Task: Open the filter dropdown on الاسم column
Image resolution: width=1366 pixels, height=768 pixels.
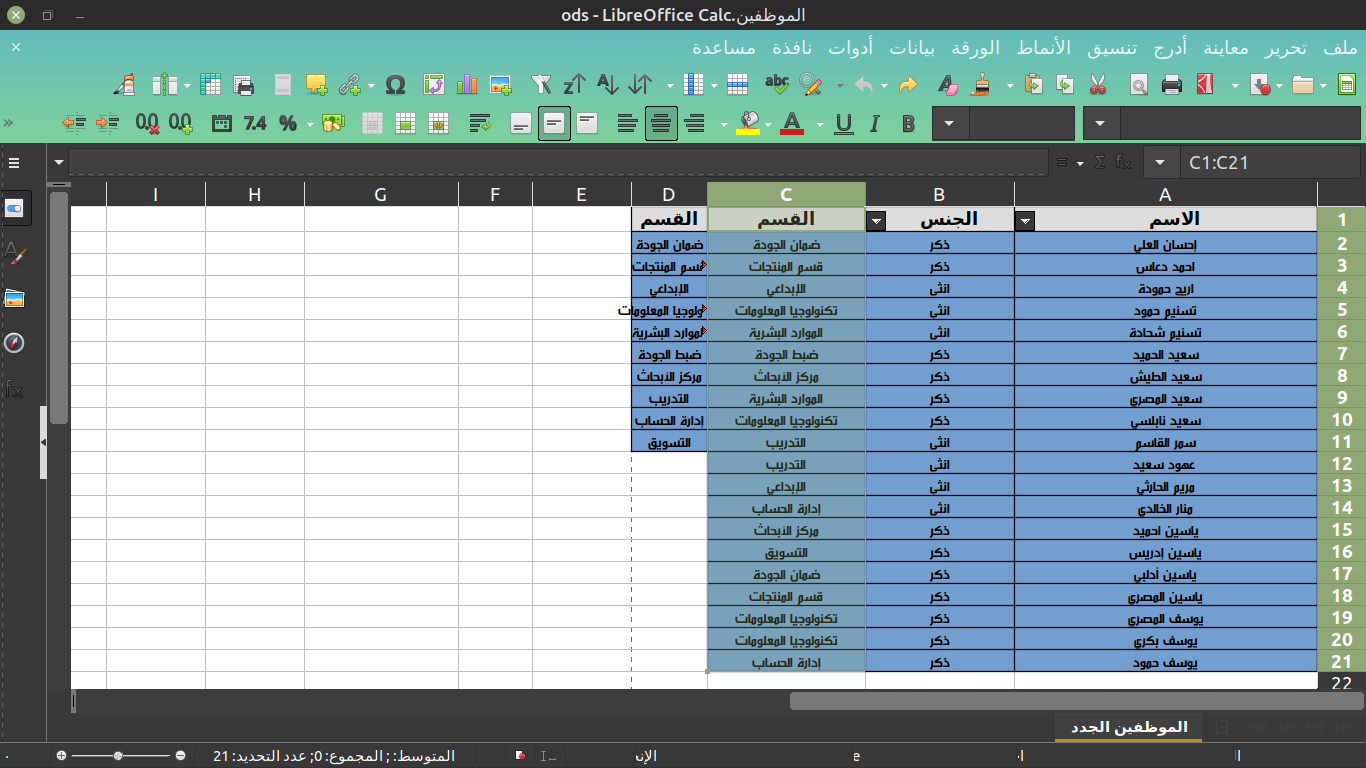Action: (1025, 221)
